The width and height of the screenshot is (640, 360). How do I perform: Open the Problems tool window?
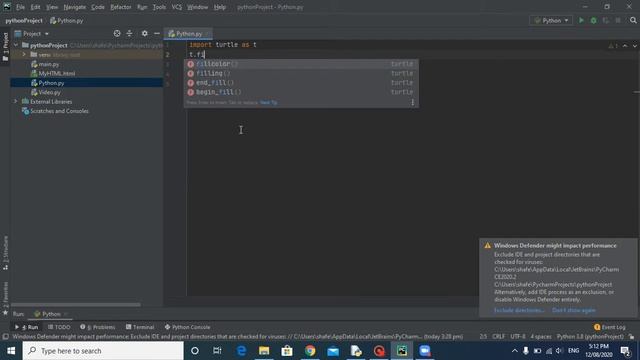tap(98, 327)
